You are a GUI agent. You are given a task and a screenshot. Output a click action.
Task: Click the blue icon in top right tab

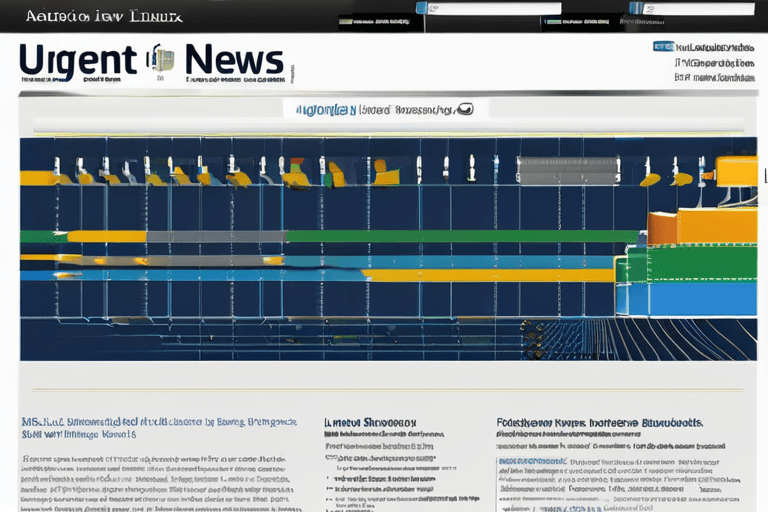click(x=636, y=8)
